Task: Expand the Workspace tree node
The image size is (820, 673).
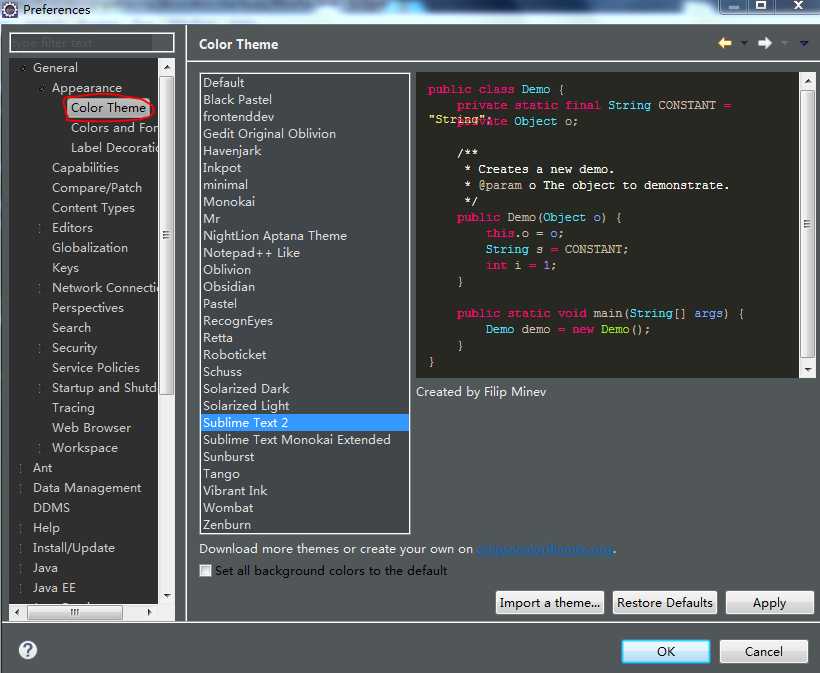Action: coord(39,448)
